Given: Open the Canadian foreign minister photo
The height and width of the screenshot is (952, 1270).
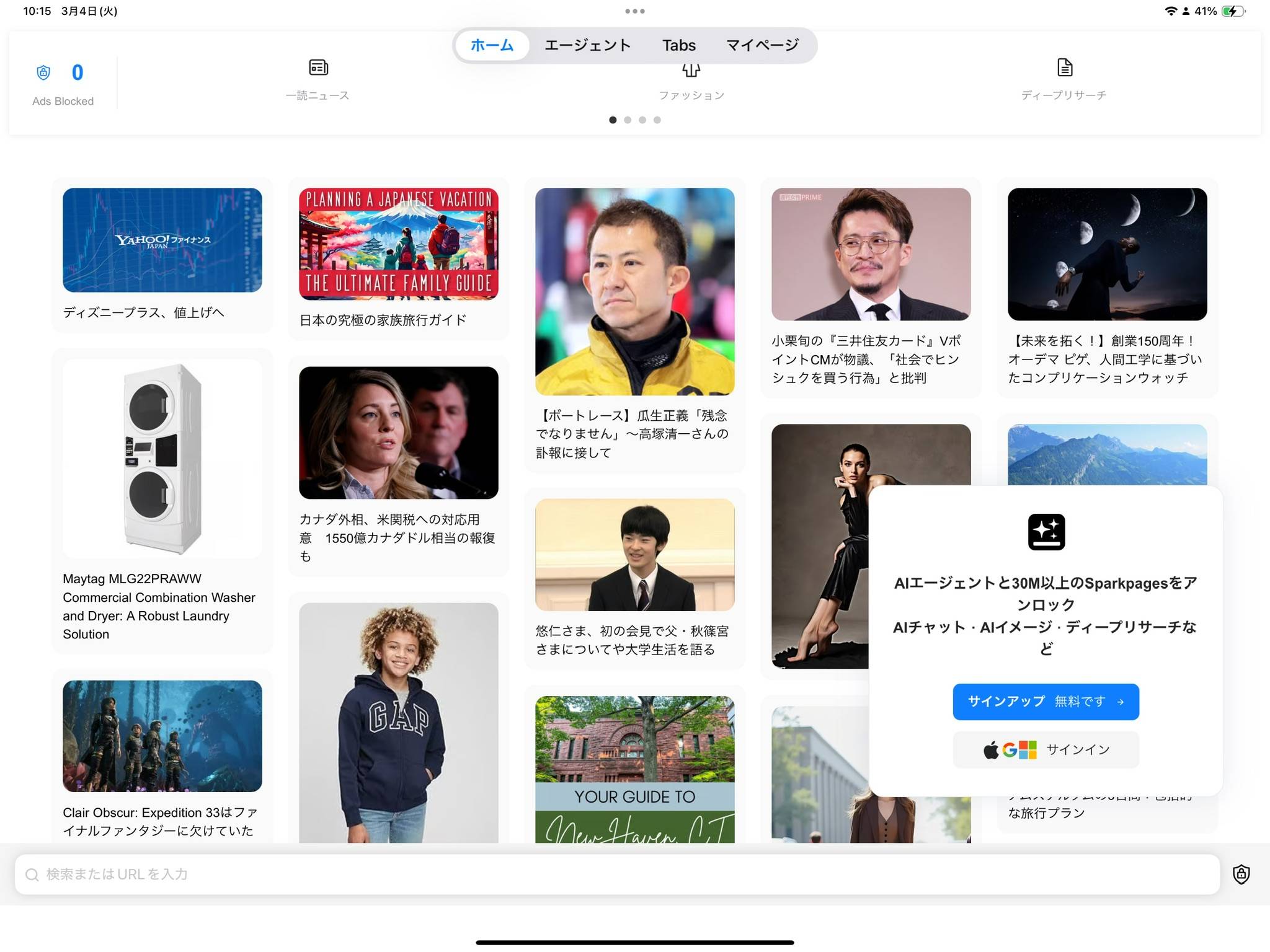Looking at the screenshot, I should [399, 433].
